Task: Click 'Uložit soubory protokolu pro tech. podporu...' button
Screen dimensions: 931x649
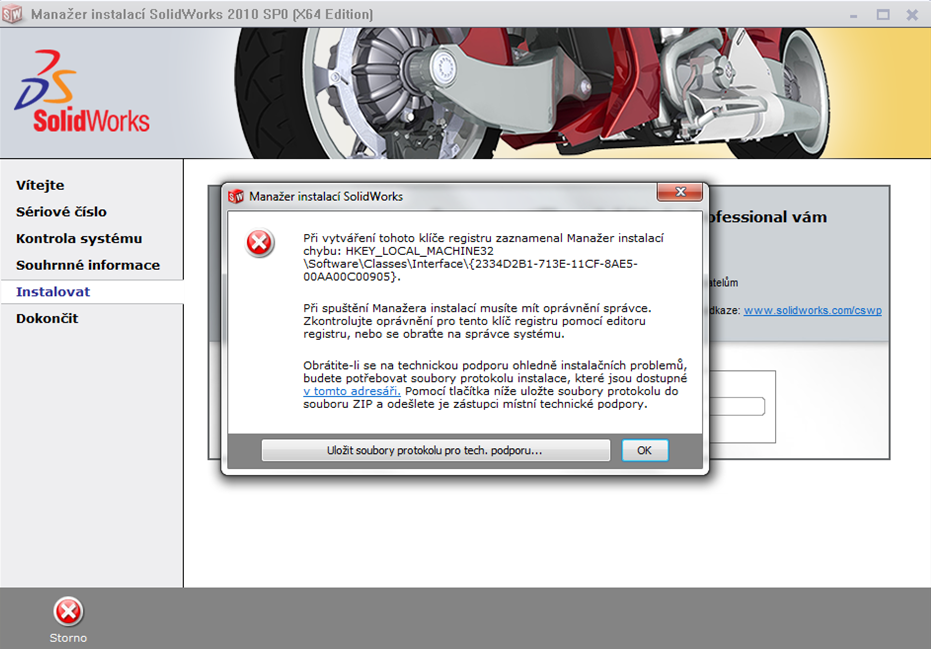Action: click(x=435, y=450)
